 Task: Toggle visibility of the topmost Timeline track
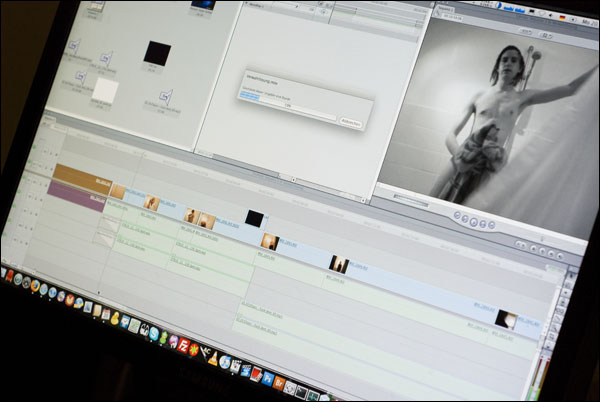pyautogui.click(x=34, y=147)
